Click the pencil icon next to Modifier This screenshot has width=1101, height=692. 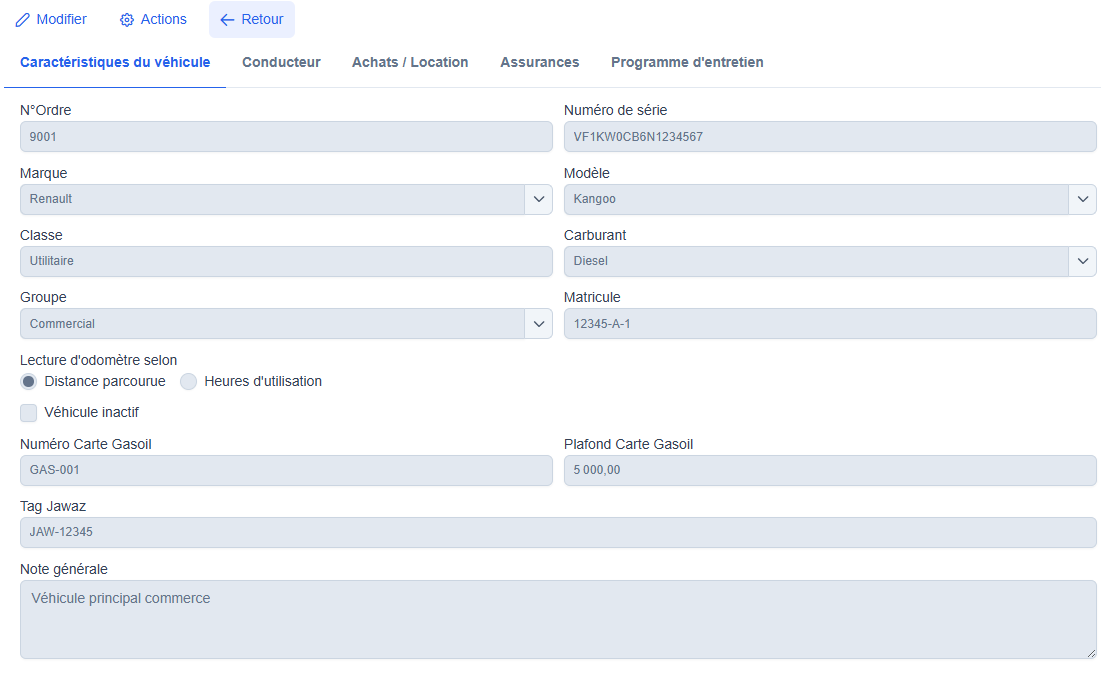(x=22, y=20)
